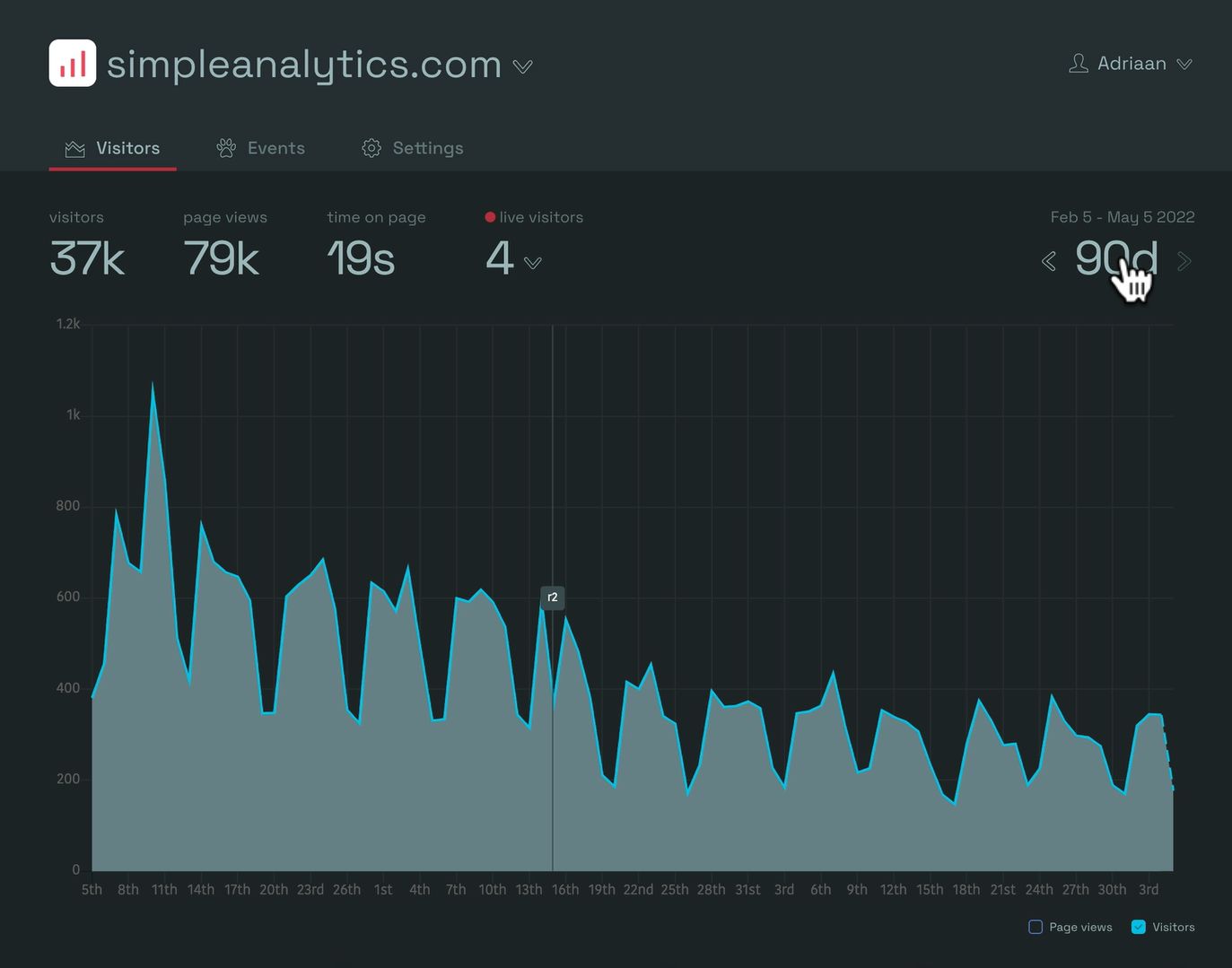Click the 90d date range selector
Viewport: 1232px width, 968px height.
(1116, 259)
